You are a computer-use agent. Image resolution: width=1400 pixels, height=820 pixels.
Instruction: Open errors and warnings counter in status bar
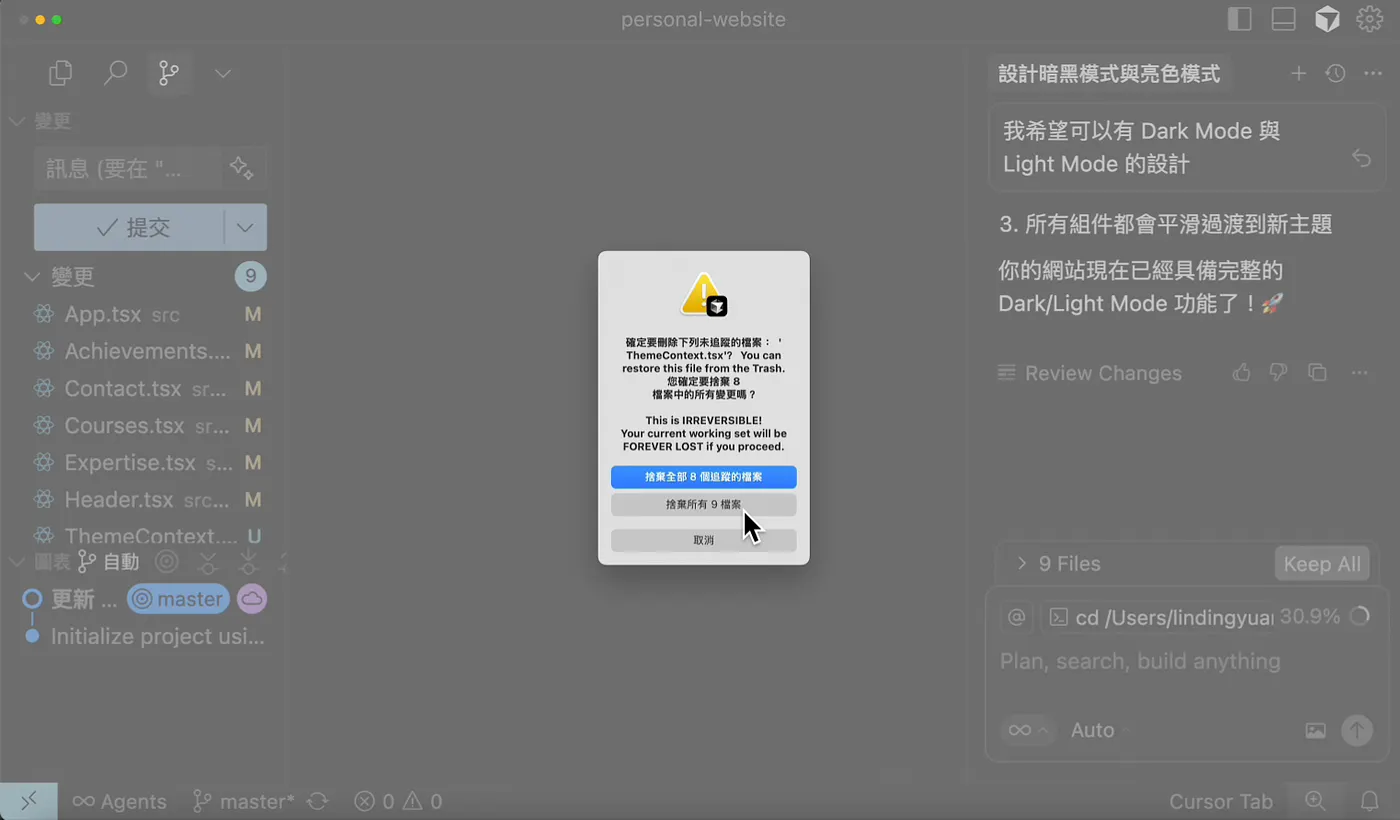[x=398, y=801]
